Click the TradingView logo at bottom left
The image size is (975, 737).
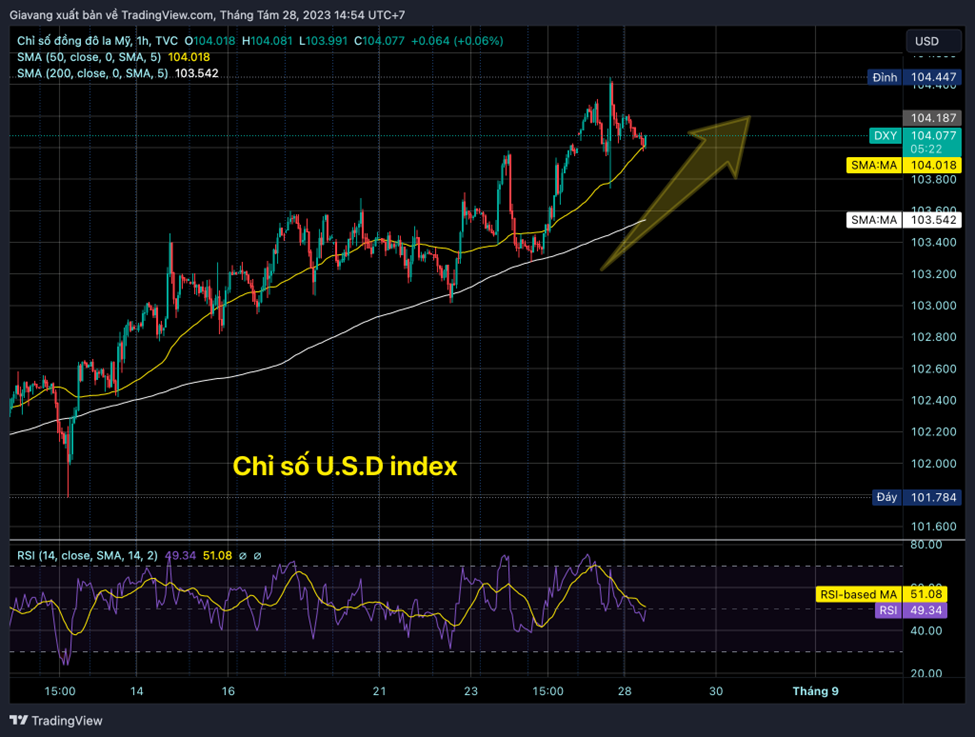click(56, 720)
